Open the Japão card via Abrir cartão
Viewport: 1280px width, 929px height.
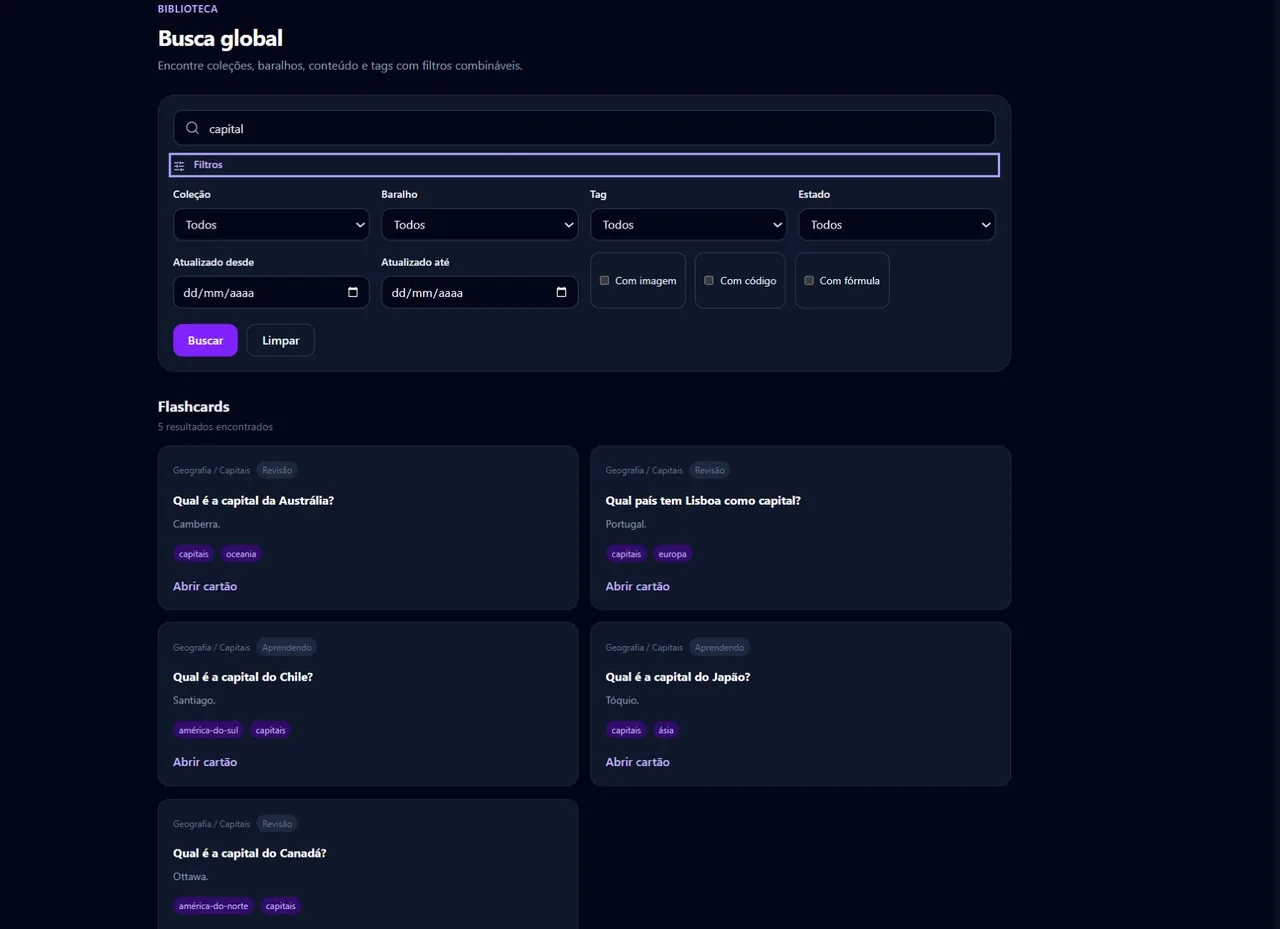(x=637, y=762)
